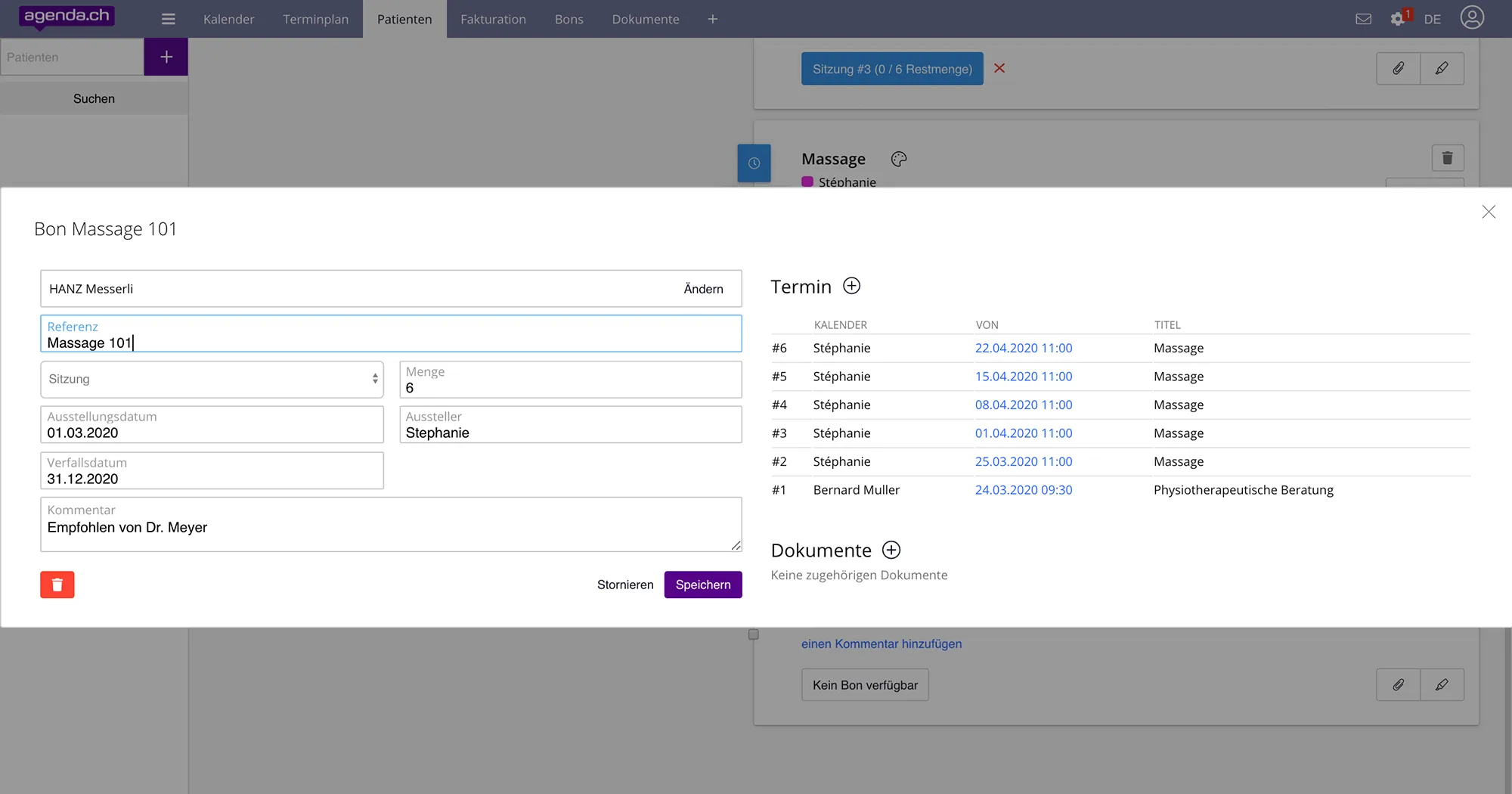The width and height of the screenshot is (1512, 794).
Task: Open appointment 24.03.2020 09:30 link
Action: (x=1023, y=490)
